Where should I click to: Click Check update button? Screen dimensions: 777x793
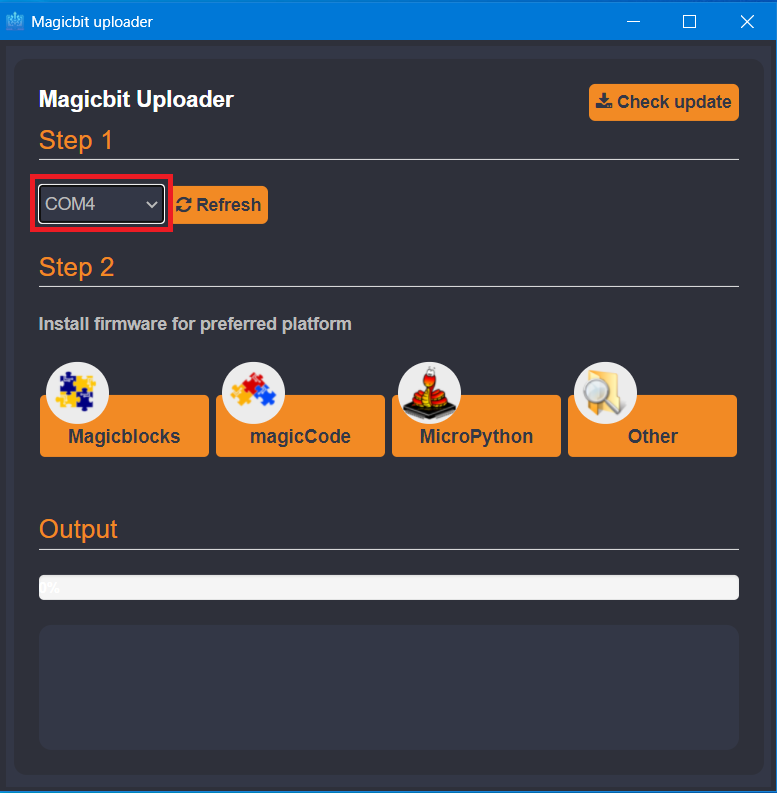[664, 102]
